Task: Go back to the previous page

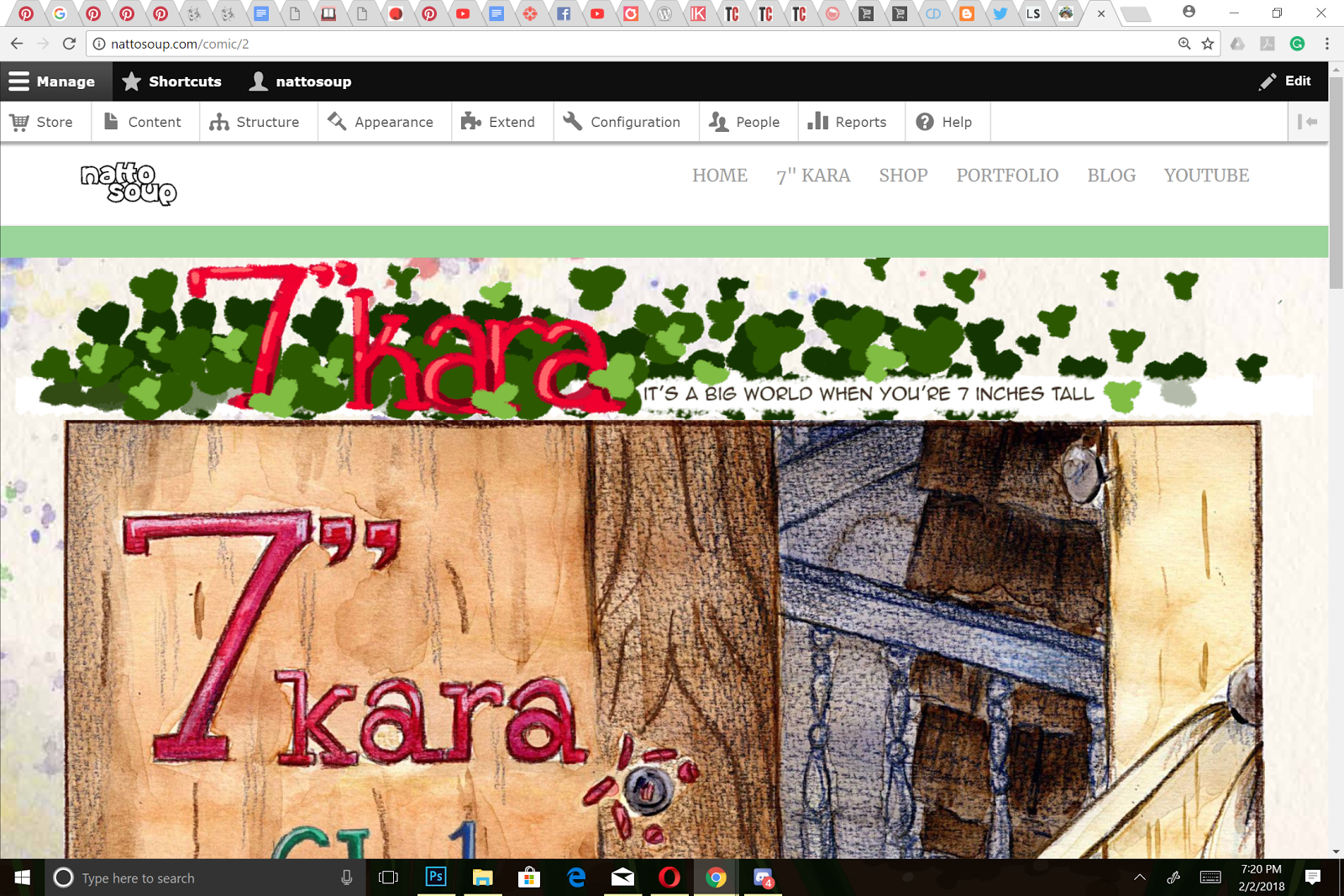Action: point(17,44)
